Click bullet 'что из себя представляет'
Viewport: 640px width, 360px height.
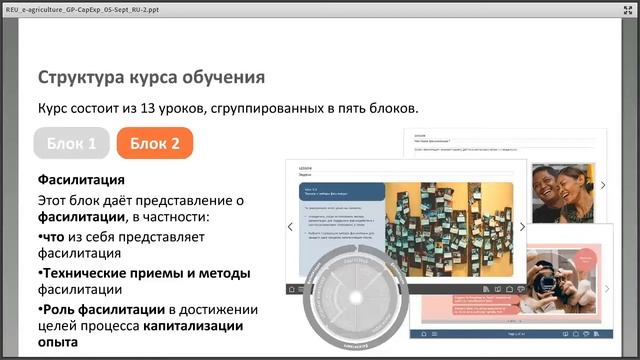pyautogui.click(x=121, y=237)
